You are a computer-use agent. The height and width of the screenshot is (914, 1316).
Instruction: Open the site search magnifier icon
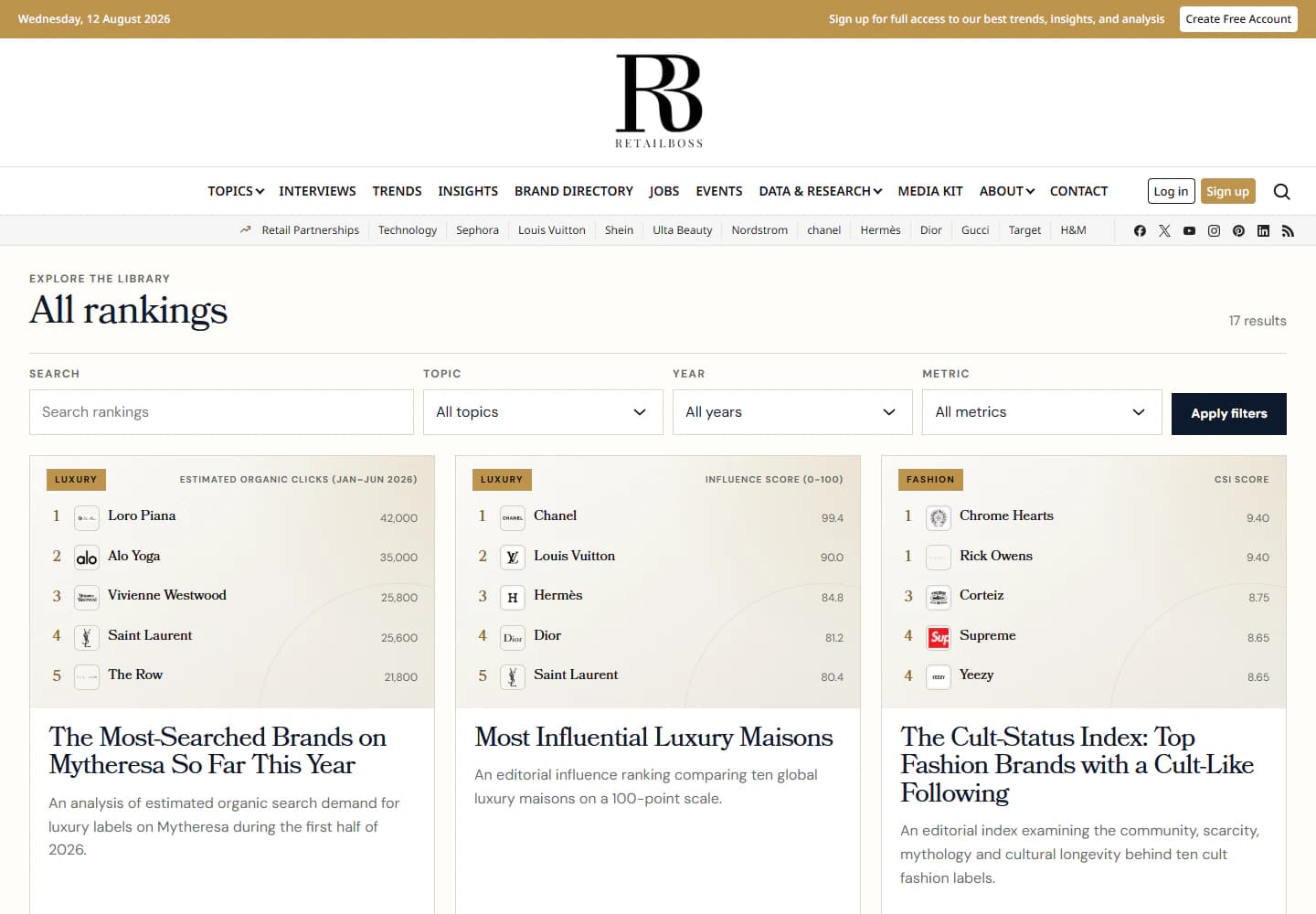1281,191
